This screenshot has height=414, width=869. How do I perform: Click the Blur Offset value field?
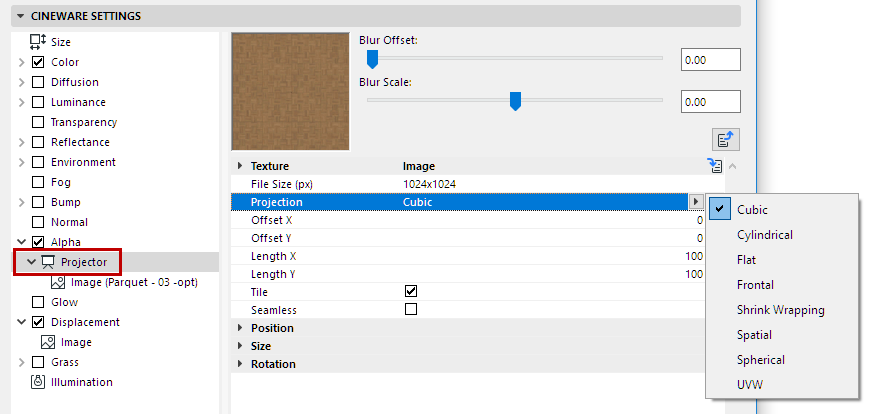(x=710, y=60)
